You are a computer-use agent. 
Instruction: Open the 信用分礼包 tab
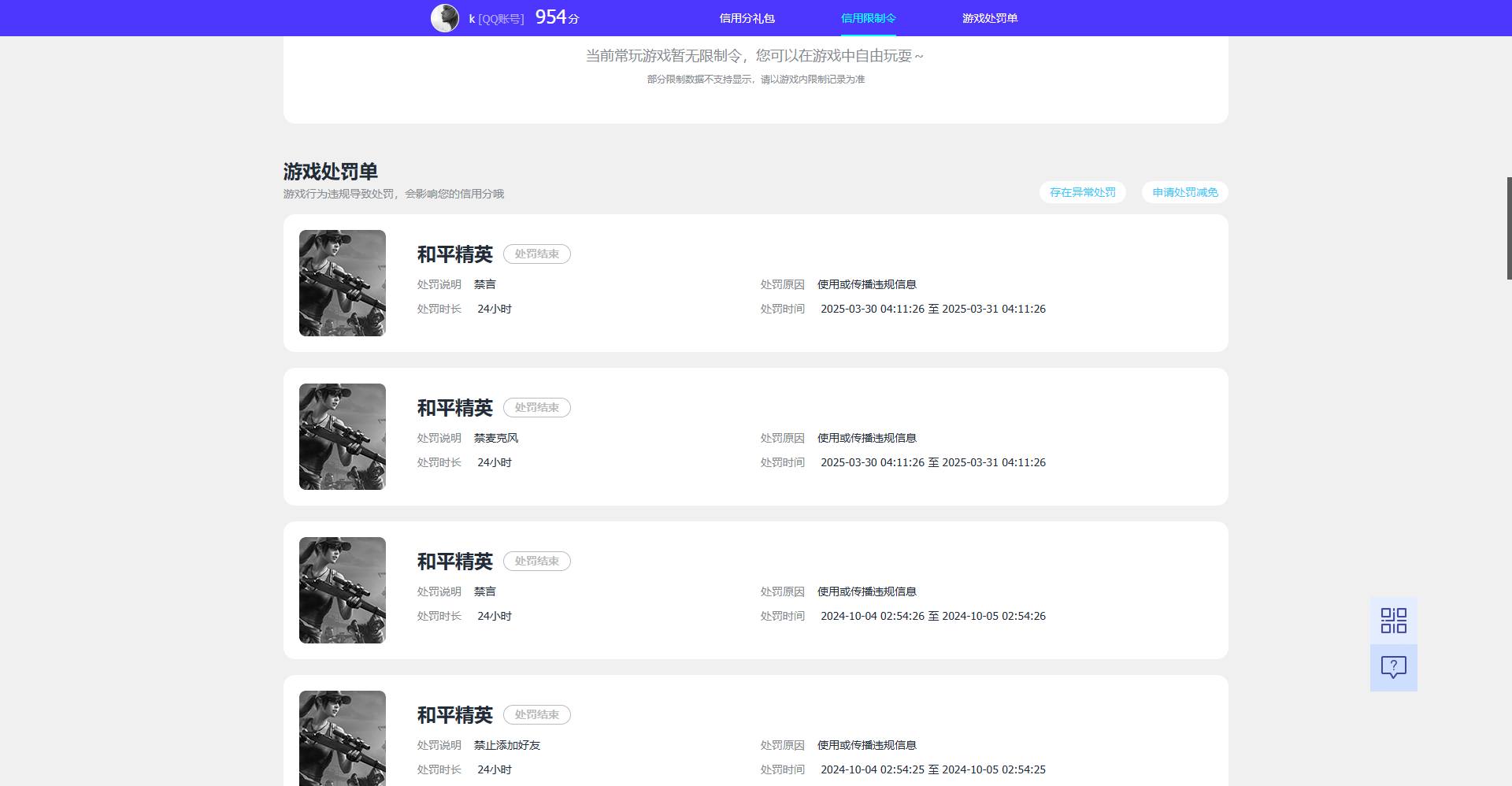(x=747, y=18)
